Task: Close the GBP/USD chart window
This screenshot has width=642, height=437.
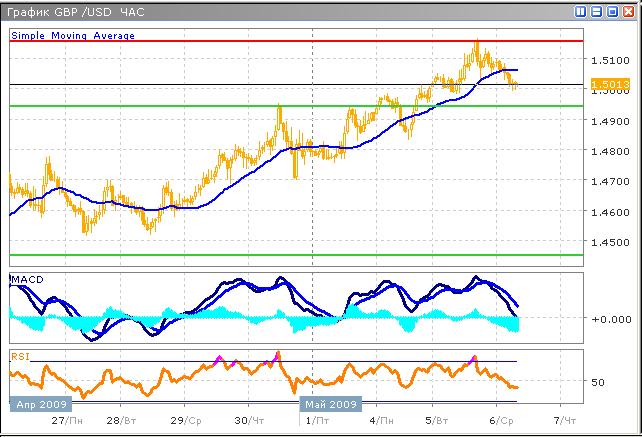Action: tap(627, 12)
